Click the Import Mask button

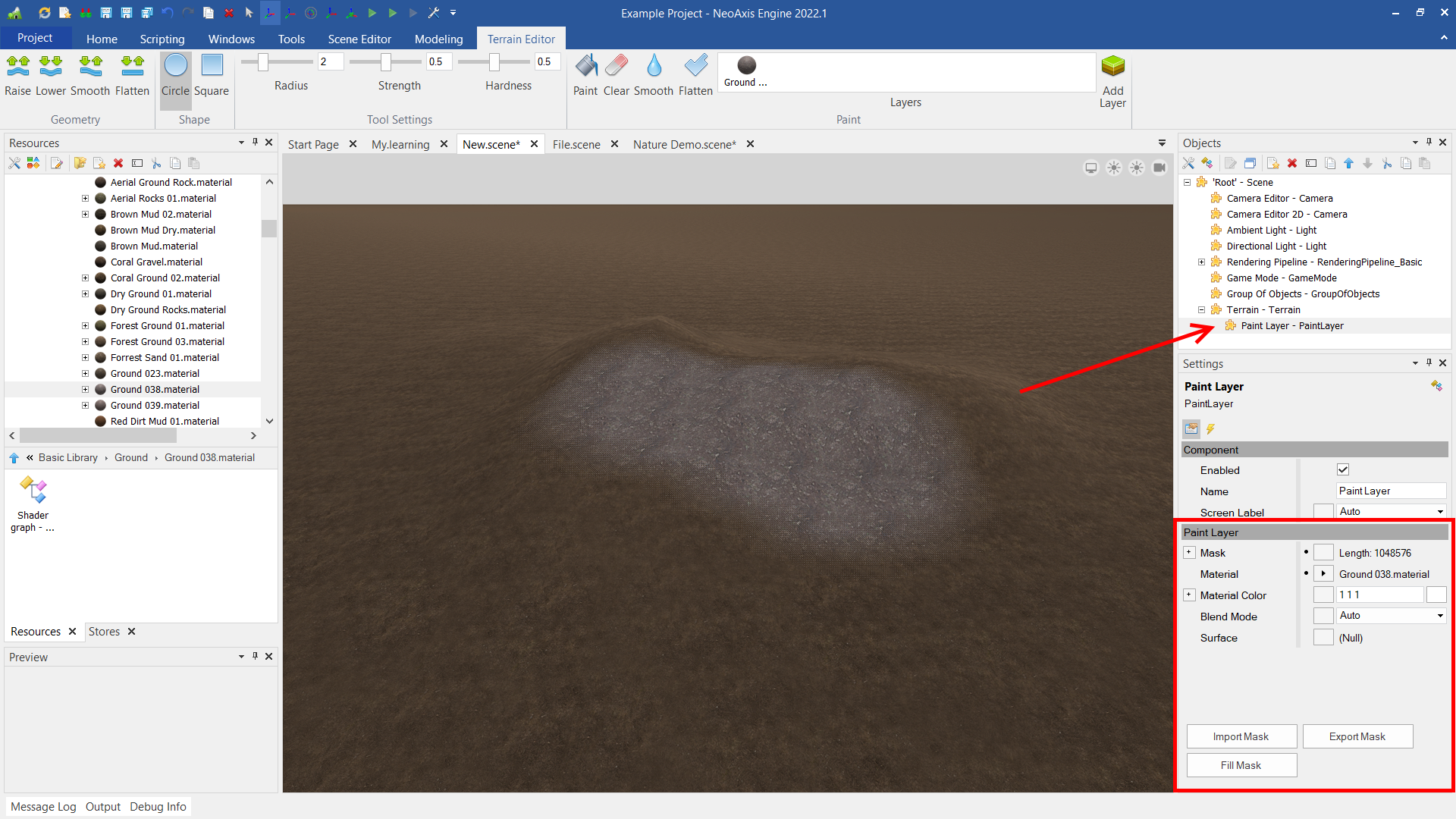point(1241,736)
